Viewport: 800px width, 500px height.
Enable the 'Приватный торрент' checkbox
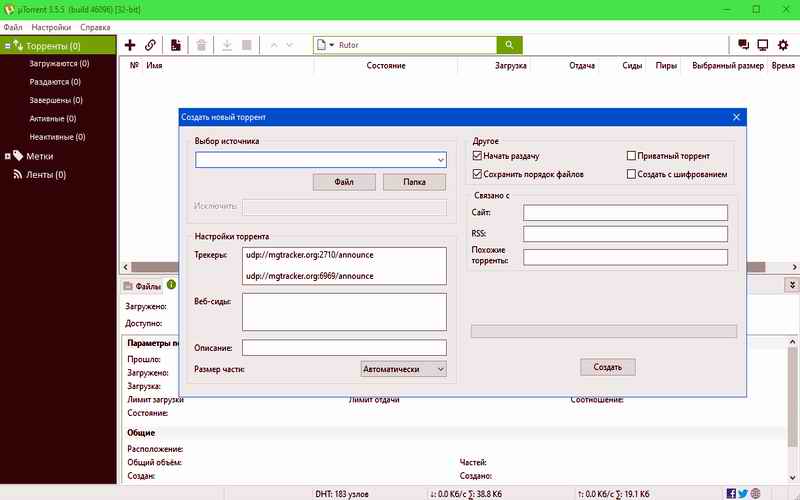pyautogui.click(x=631, y=156)
